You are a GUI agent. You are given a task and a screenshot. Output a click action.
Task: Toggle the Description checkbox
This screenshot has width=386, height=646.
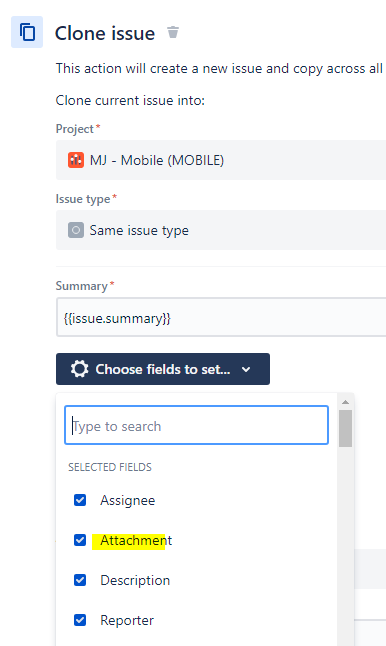click(80, 580)
